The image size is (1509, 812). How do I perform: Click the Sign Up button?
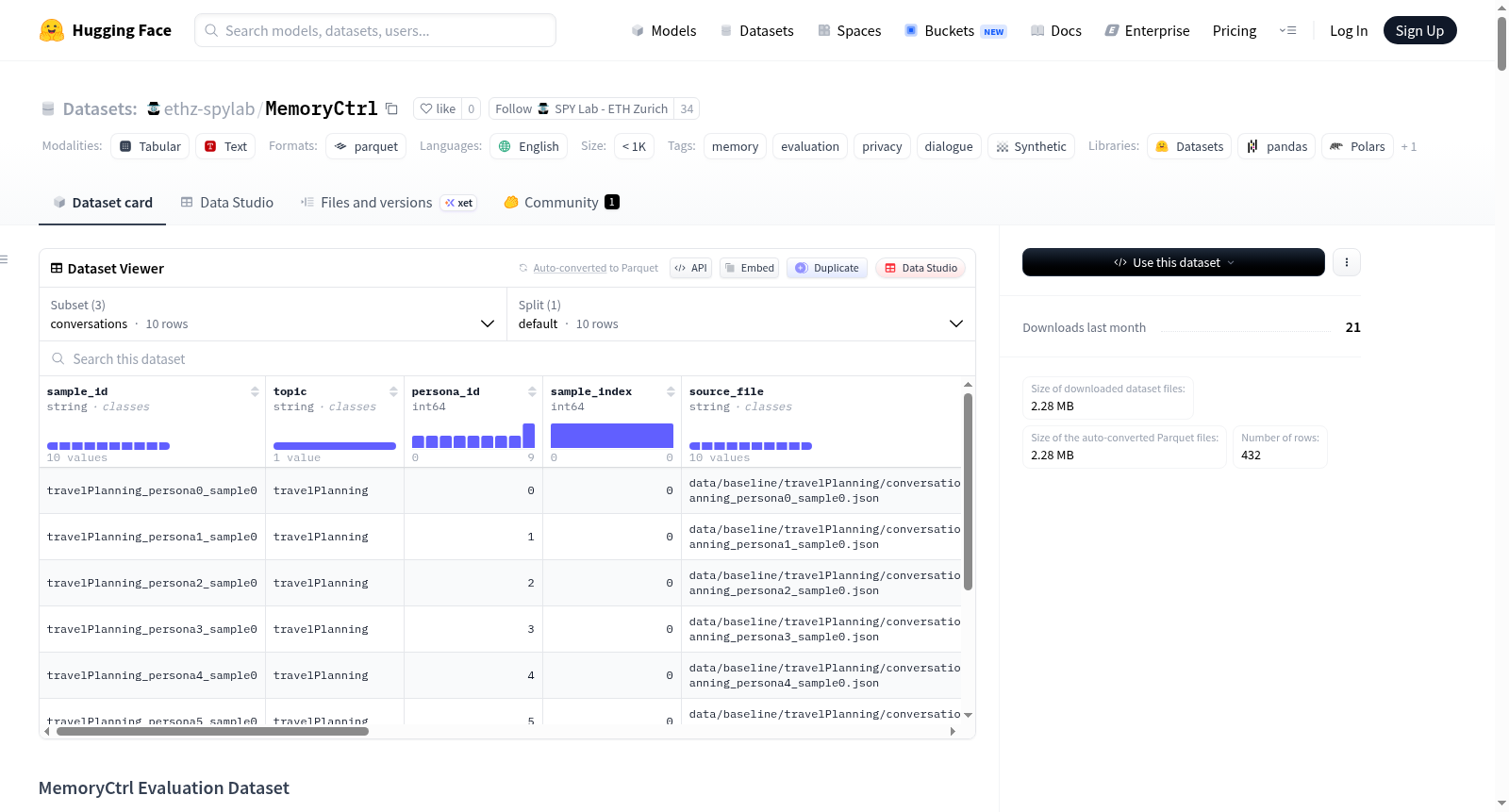(x=1419, y=30)
